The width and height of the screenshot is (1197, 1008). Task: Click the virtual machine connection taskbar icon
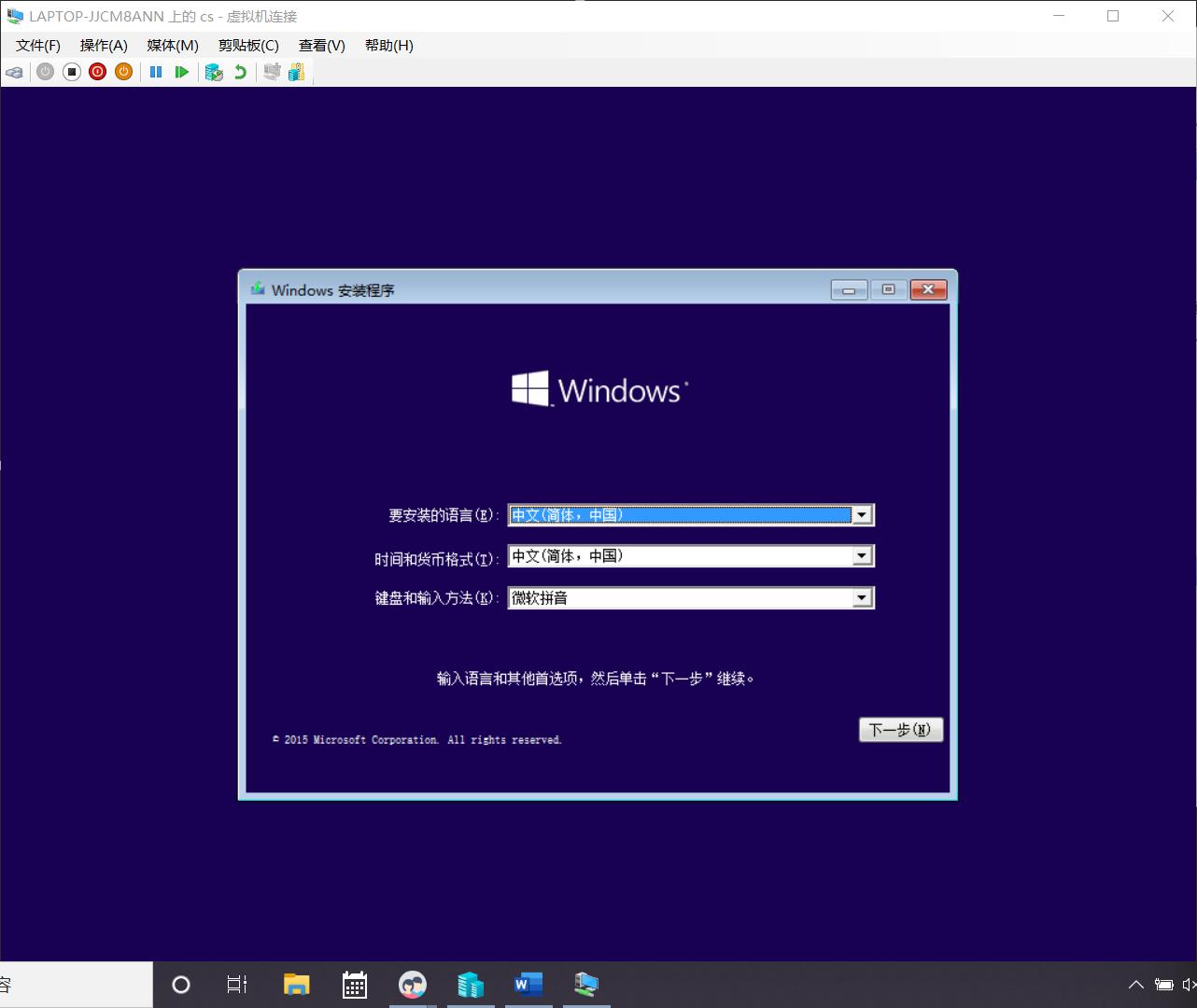click(x=586, y=985)
